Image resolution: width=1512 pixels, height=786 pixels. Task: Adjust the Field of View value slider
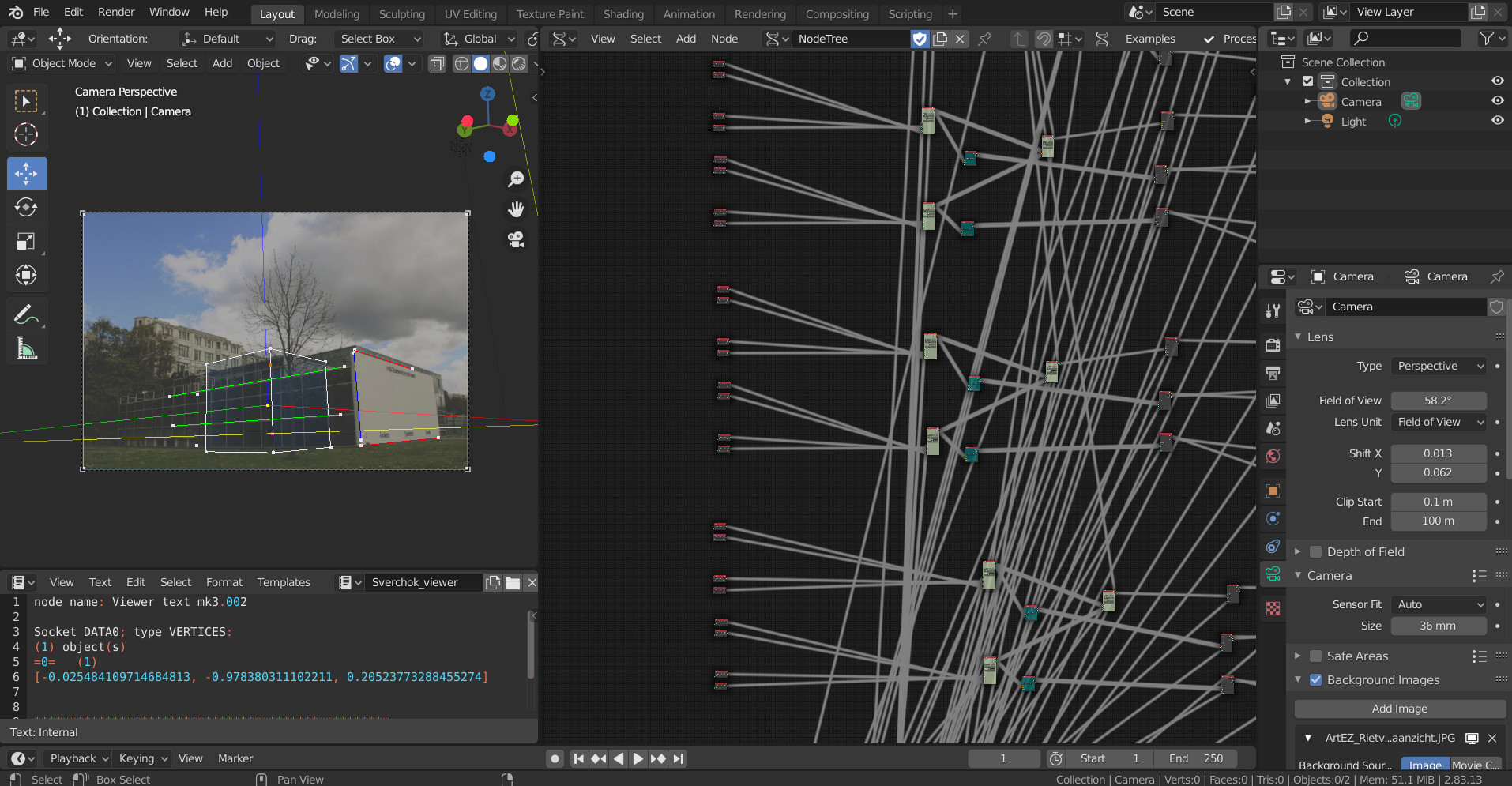click(x=1438, y=401)
